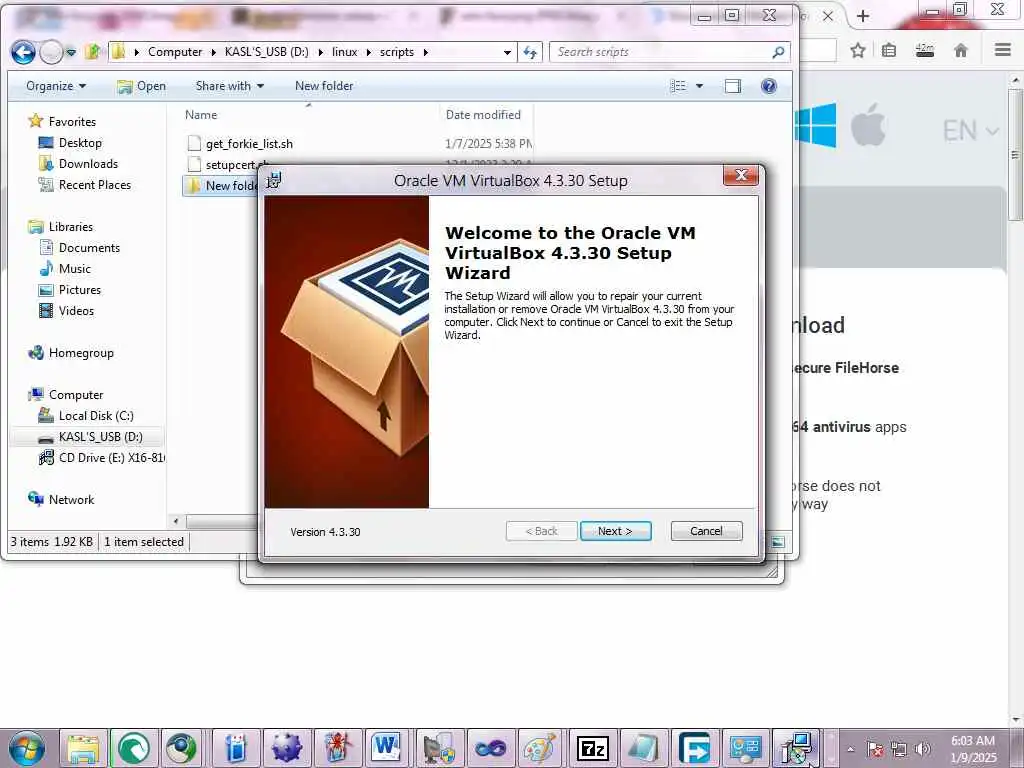Refresh the Explorer folder view
This screenshot has height=768, width=1024.
[530, 52]
